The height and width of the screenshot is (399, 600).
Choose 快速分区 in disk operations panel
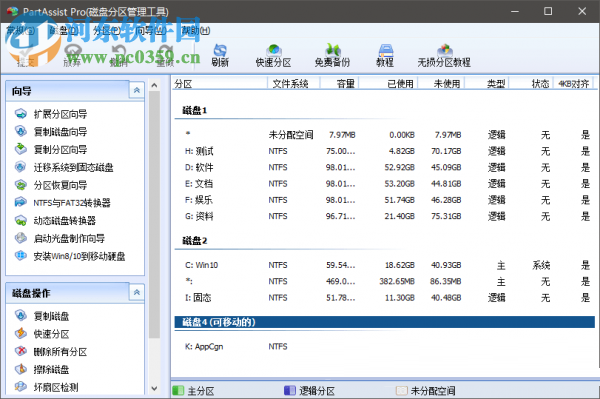(51, 334)
